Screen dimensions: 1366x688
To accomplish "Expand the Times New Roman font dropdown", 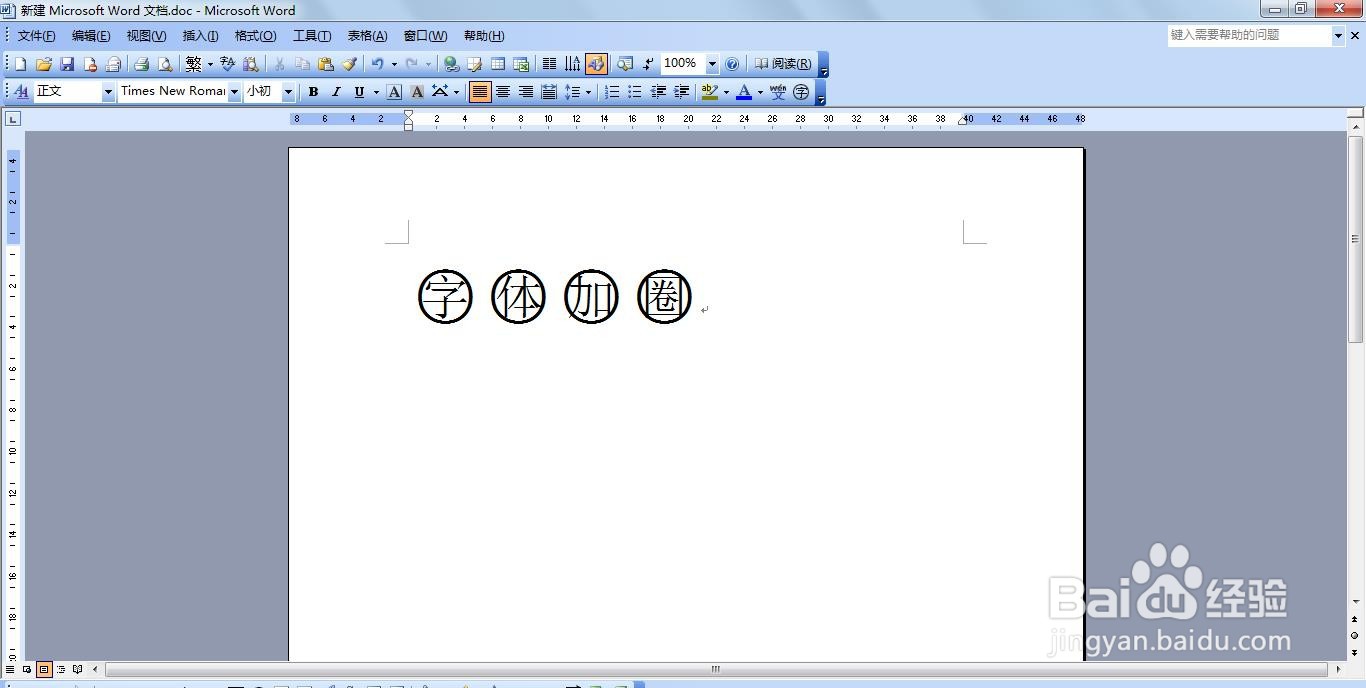I will click(234, 92).
